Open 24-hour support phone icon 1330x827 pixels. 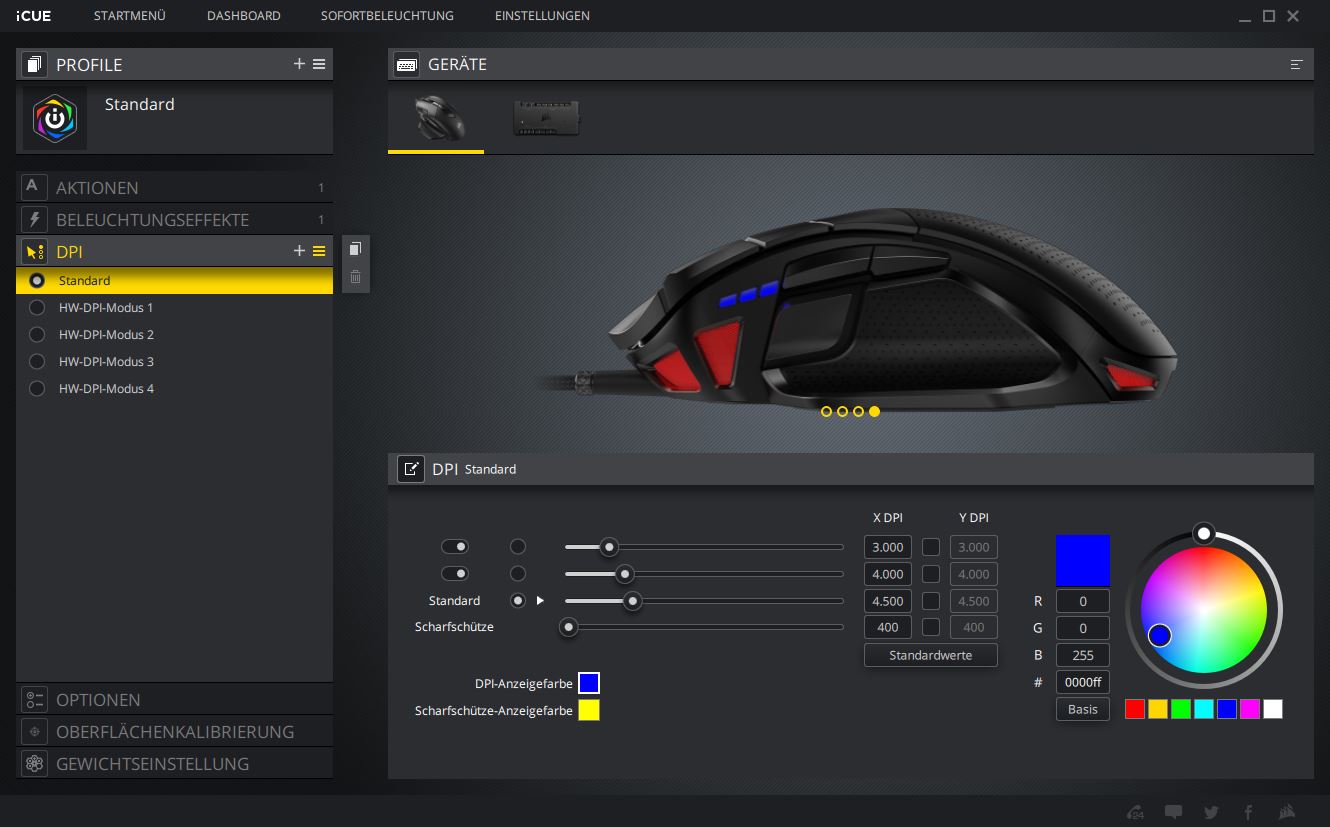click(1135, 812)
